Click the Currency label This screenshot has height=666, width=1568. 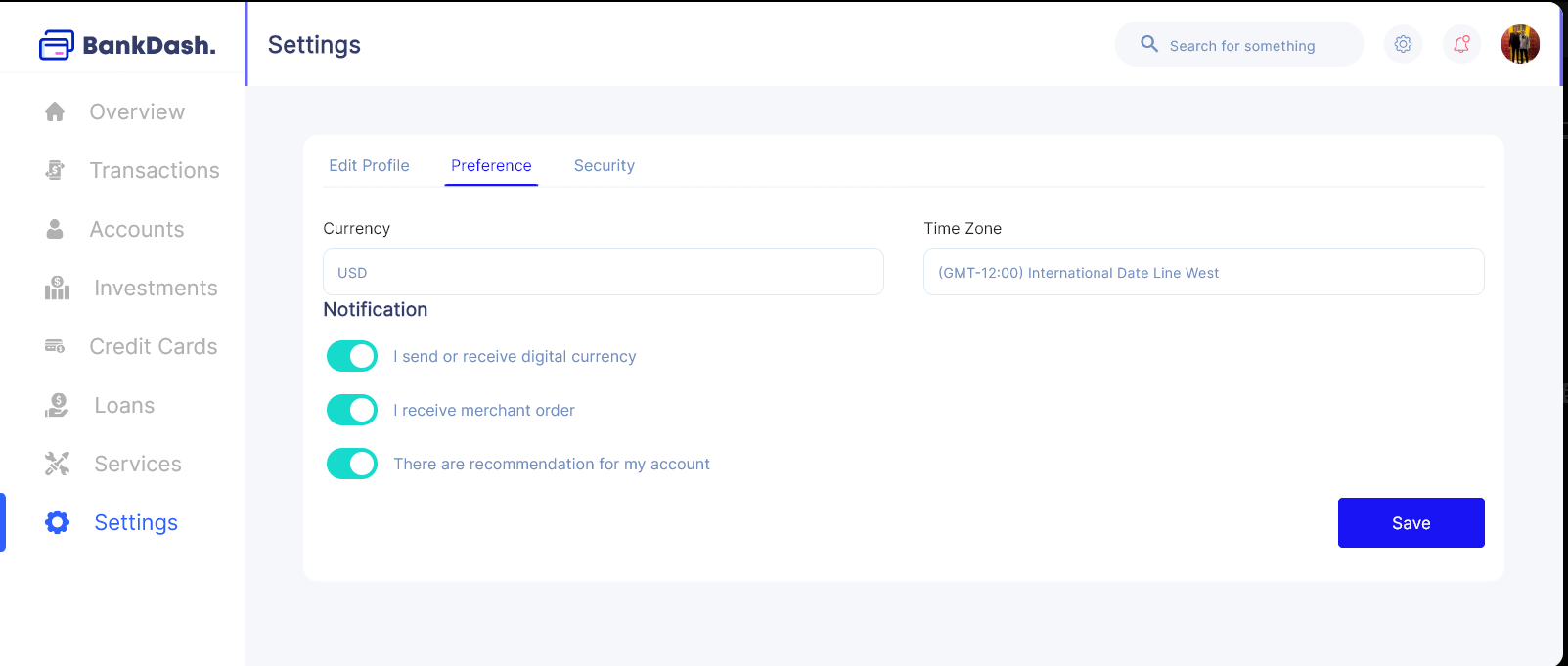(357, 228)
